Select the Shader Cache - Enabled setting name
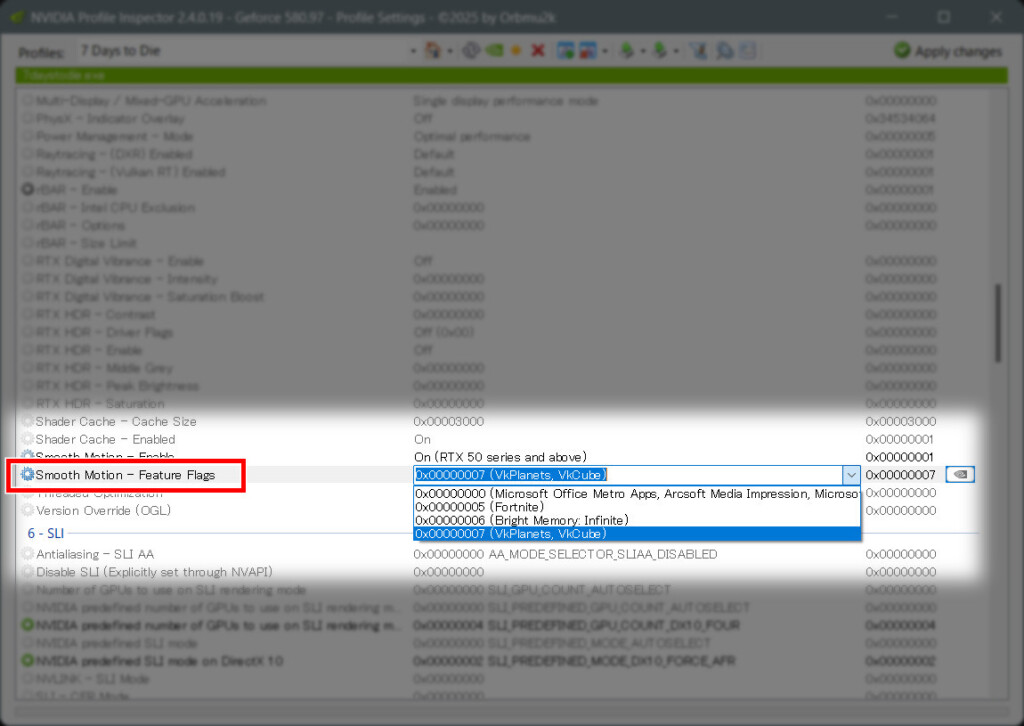This screenshot has height=726, width=1024. point(105,439)
